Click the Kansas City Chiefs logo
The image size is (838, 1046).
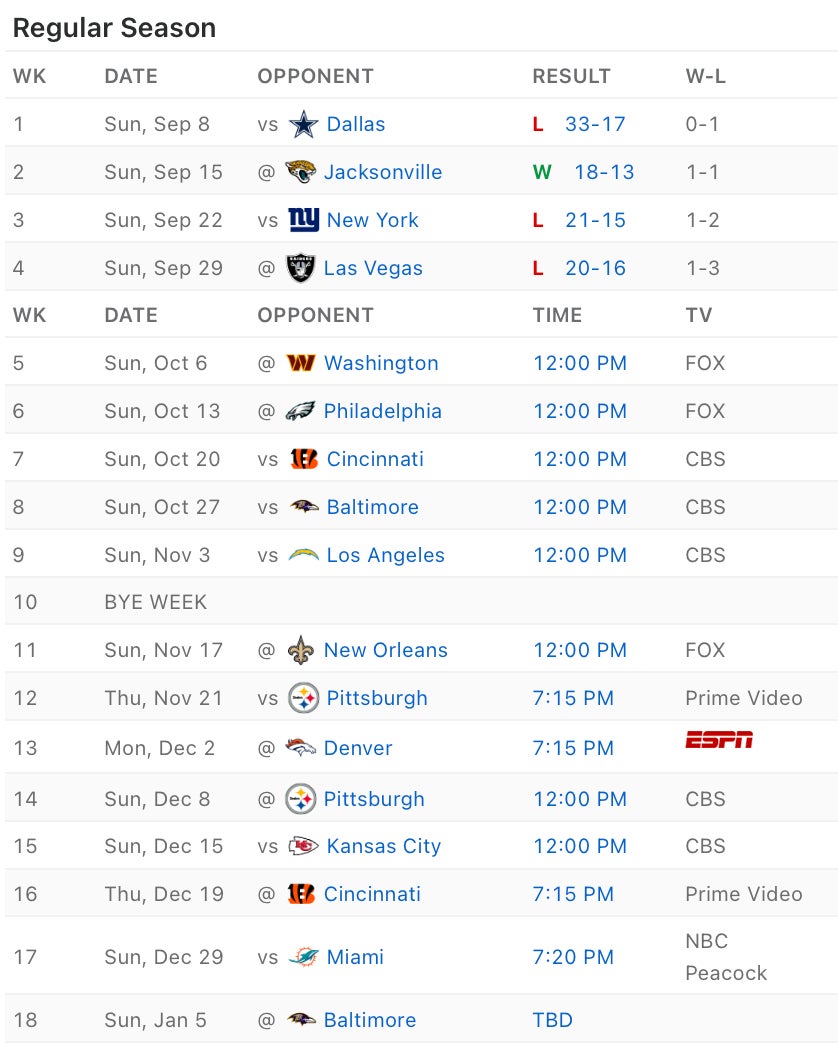coord(303,846)
